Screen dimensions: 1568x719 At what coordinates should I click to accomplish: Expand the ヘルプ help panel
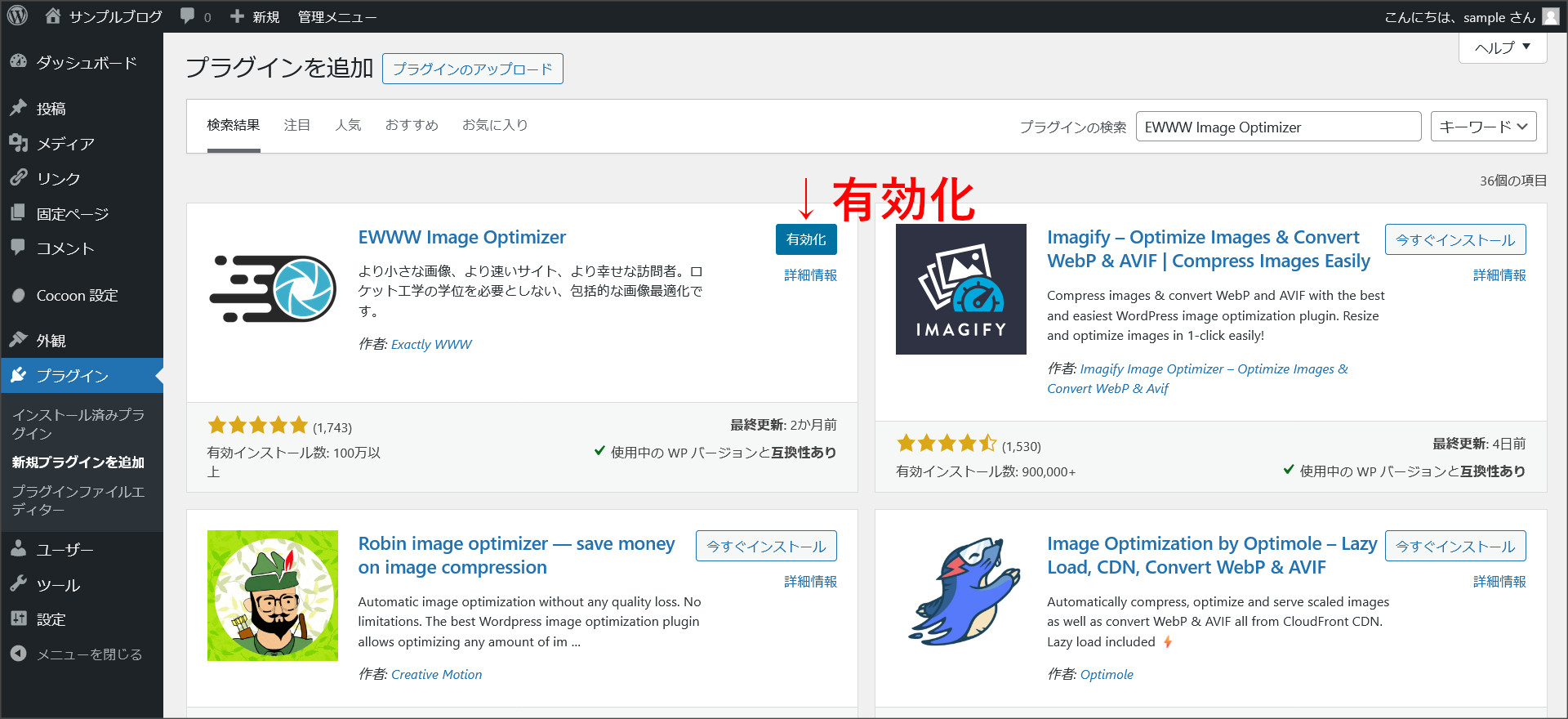(x=1502, y=47)
